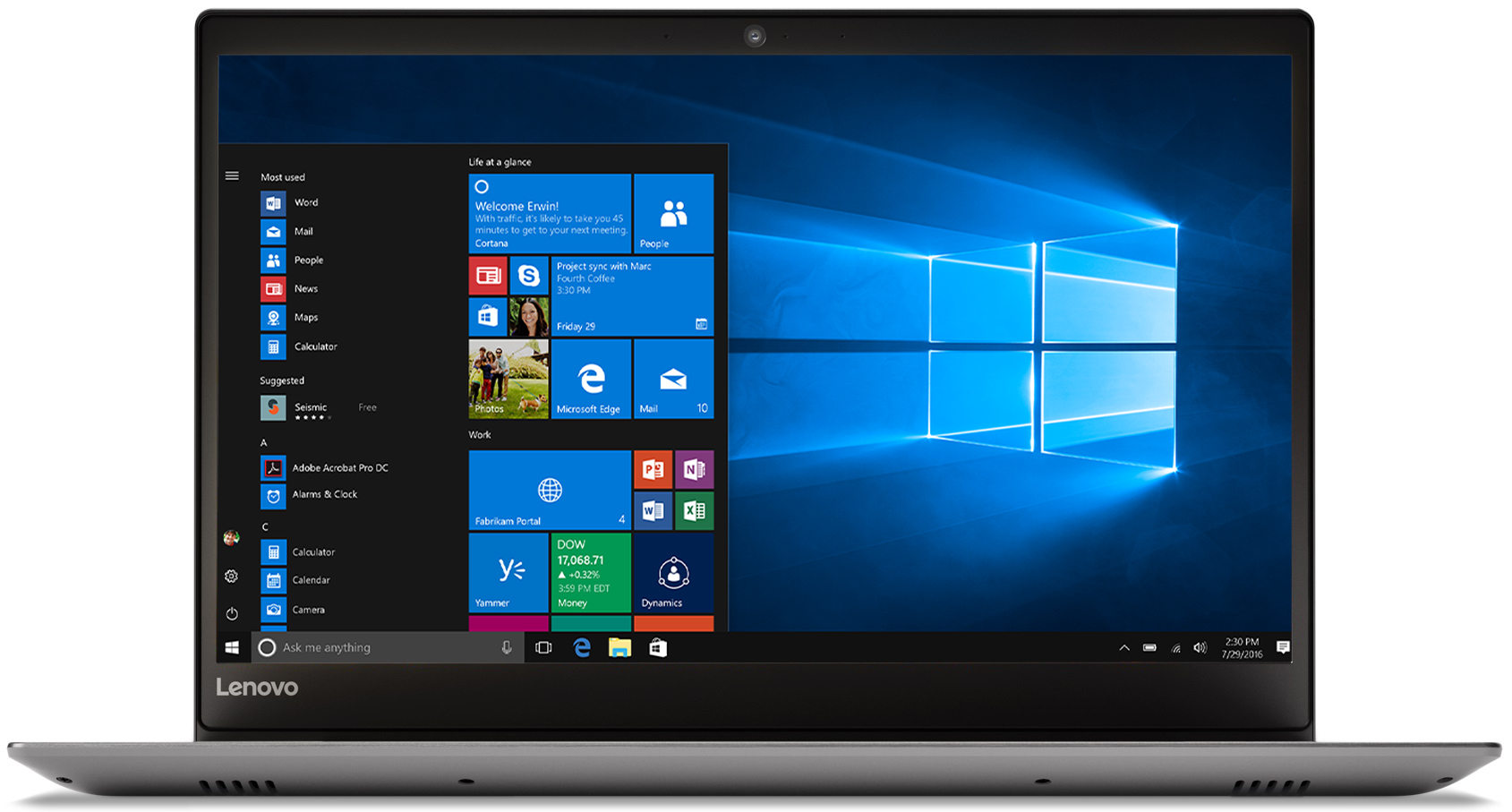Open Dynamics tile
Screen dimensions: 1512x812
[x=673, y=573]
